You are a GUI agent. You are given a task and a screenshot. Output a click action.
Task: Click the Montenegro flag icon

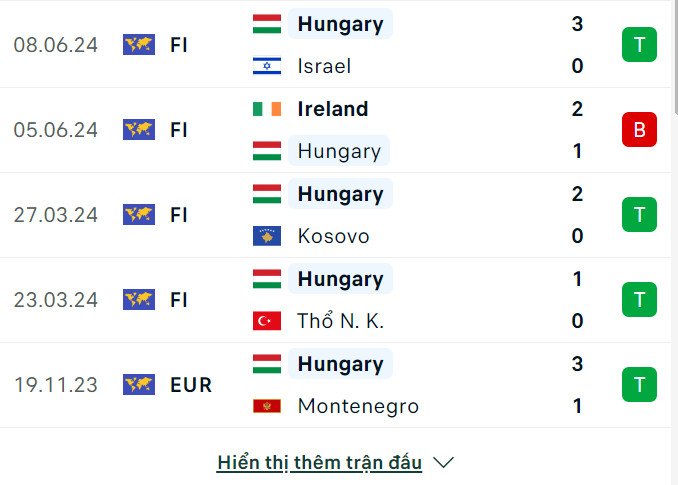click(x=267, y=407)
